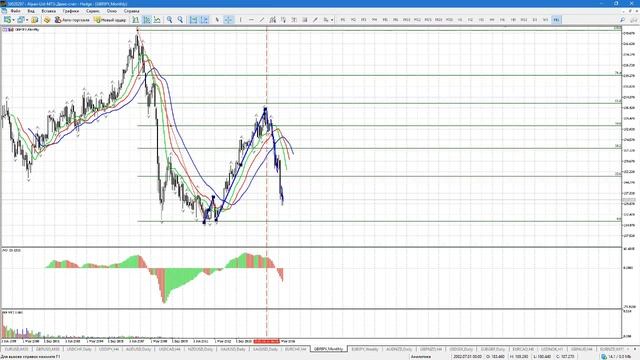
Task: Open the New Order button
Action: click(110, 20)
